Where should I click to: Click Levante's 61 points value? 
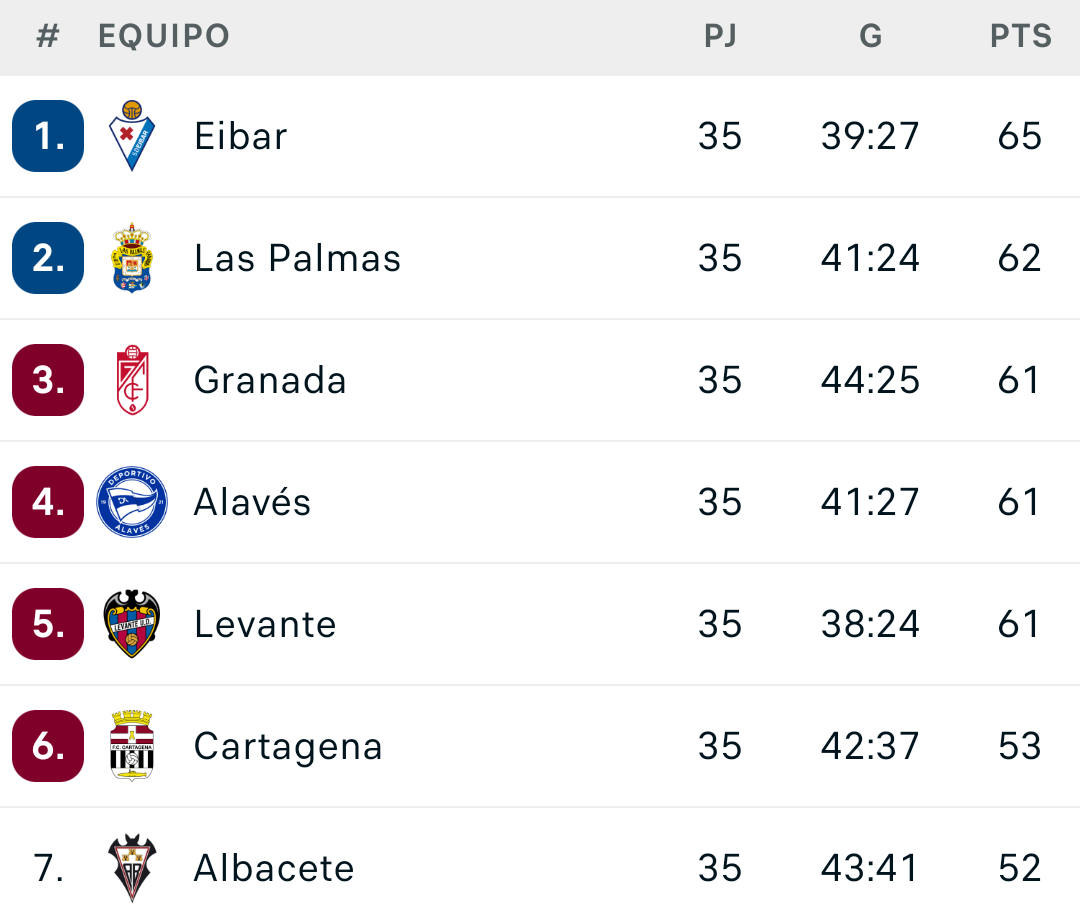tap(1020, 625)
